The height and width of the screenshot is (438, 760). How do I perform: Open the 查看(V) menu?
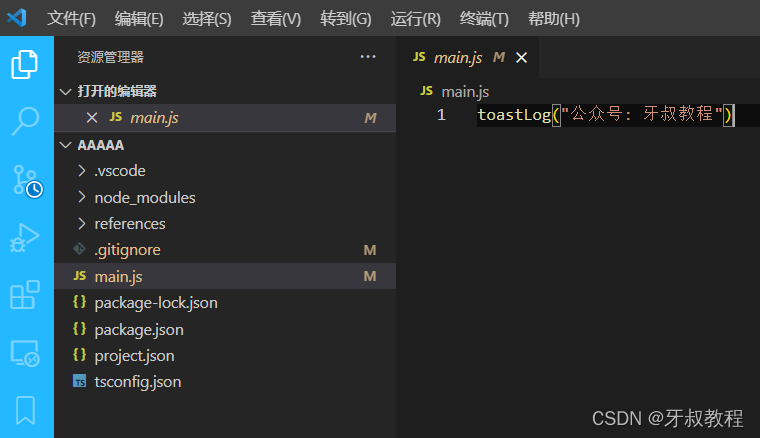click(276, 19)
